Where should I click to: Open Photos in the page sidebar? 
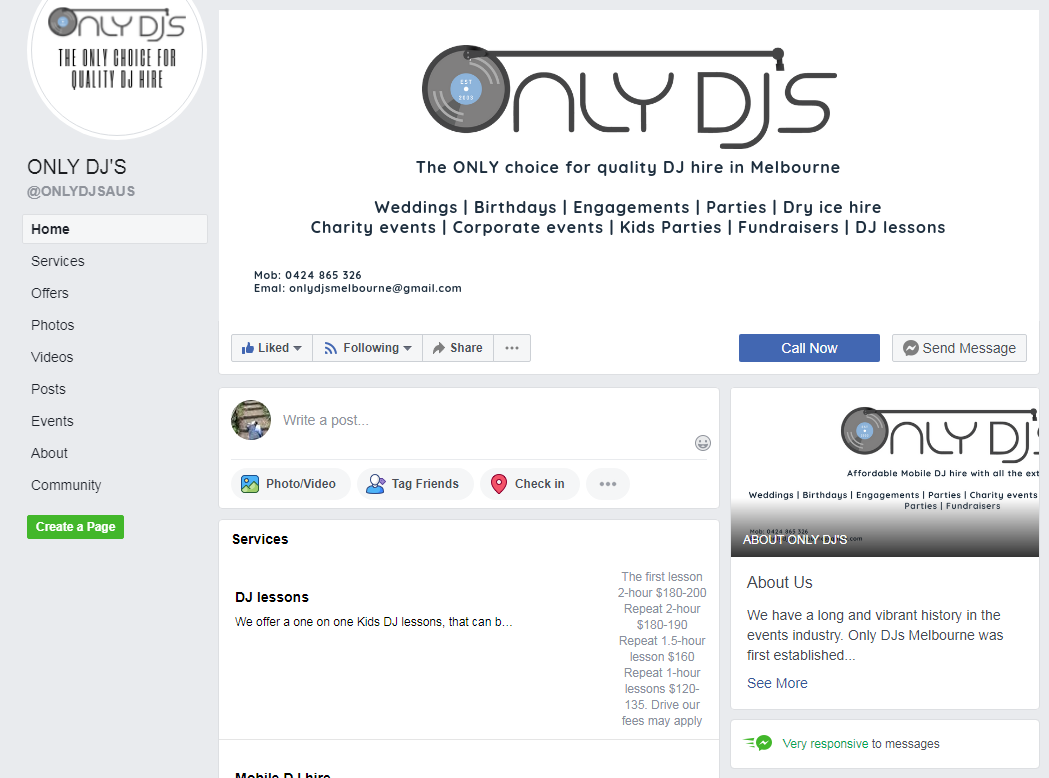click(52, 325)
